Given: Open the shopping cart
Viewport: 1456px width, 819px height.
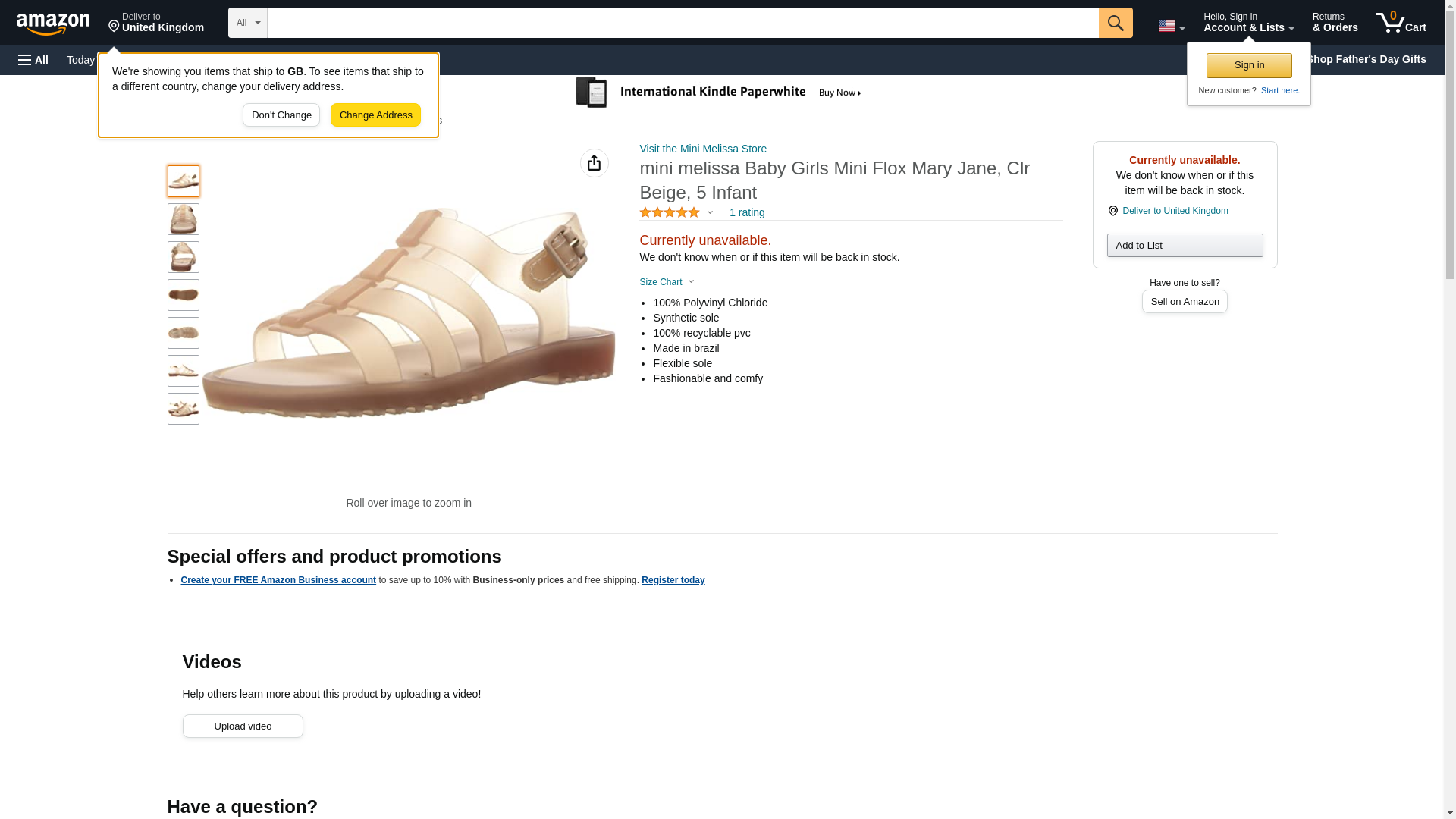Looking at the screenshot, I should [x=1401, y=23].
